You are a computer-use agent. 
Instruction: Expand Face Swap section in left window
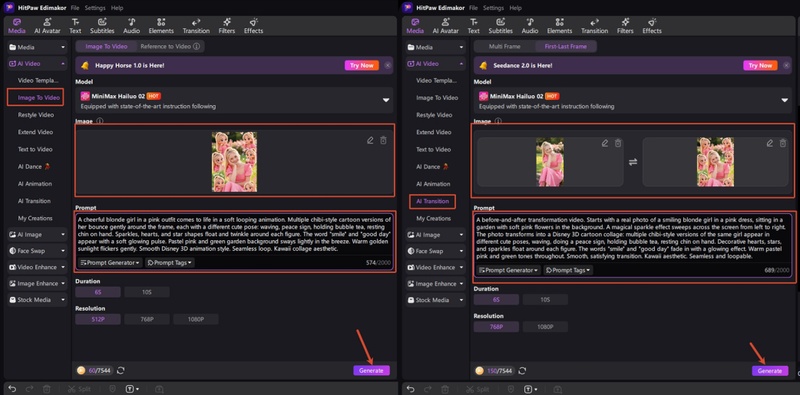[x=37, y=251]
